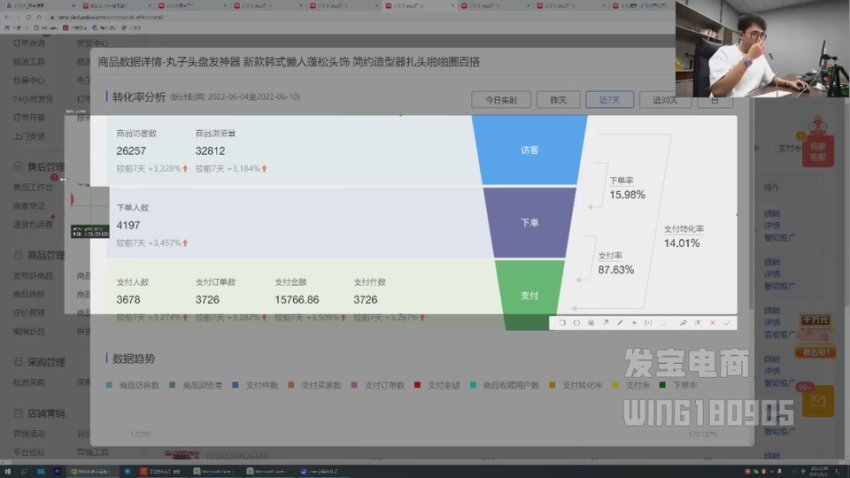850x478 pixels.
Task: Switch to 今日实时 time range tab
Action: tap(500, 100)
